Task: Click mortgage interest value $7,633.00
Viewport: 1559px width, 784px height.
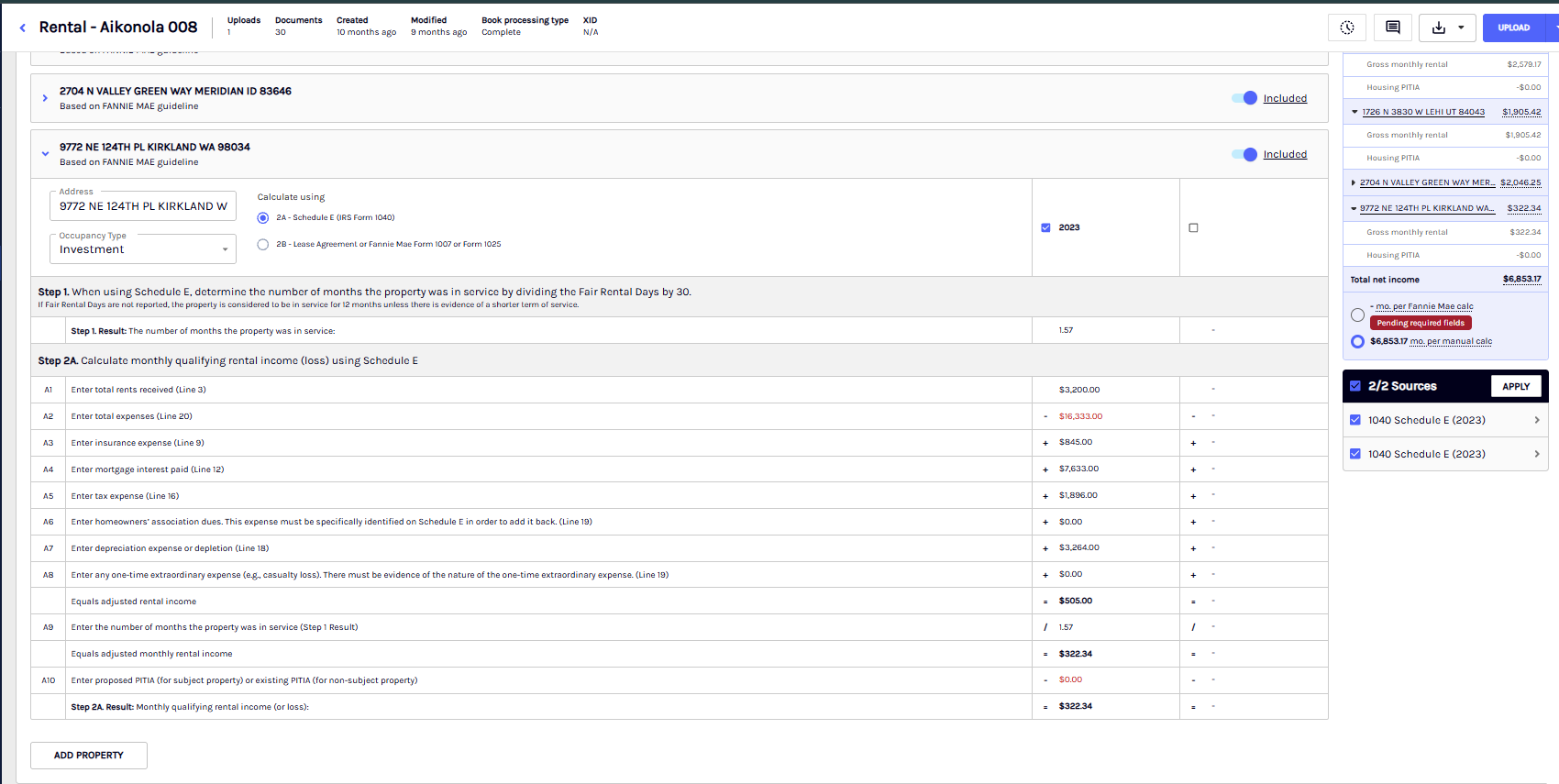Action: click(x=1078, y=469)
